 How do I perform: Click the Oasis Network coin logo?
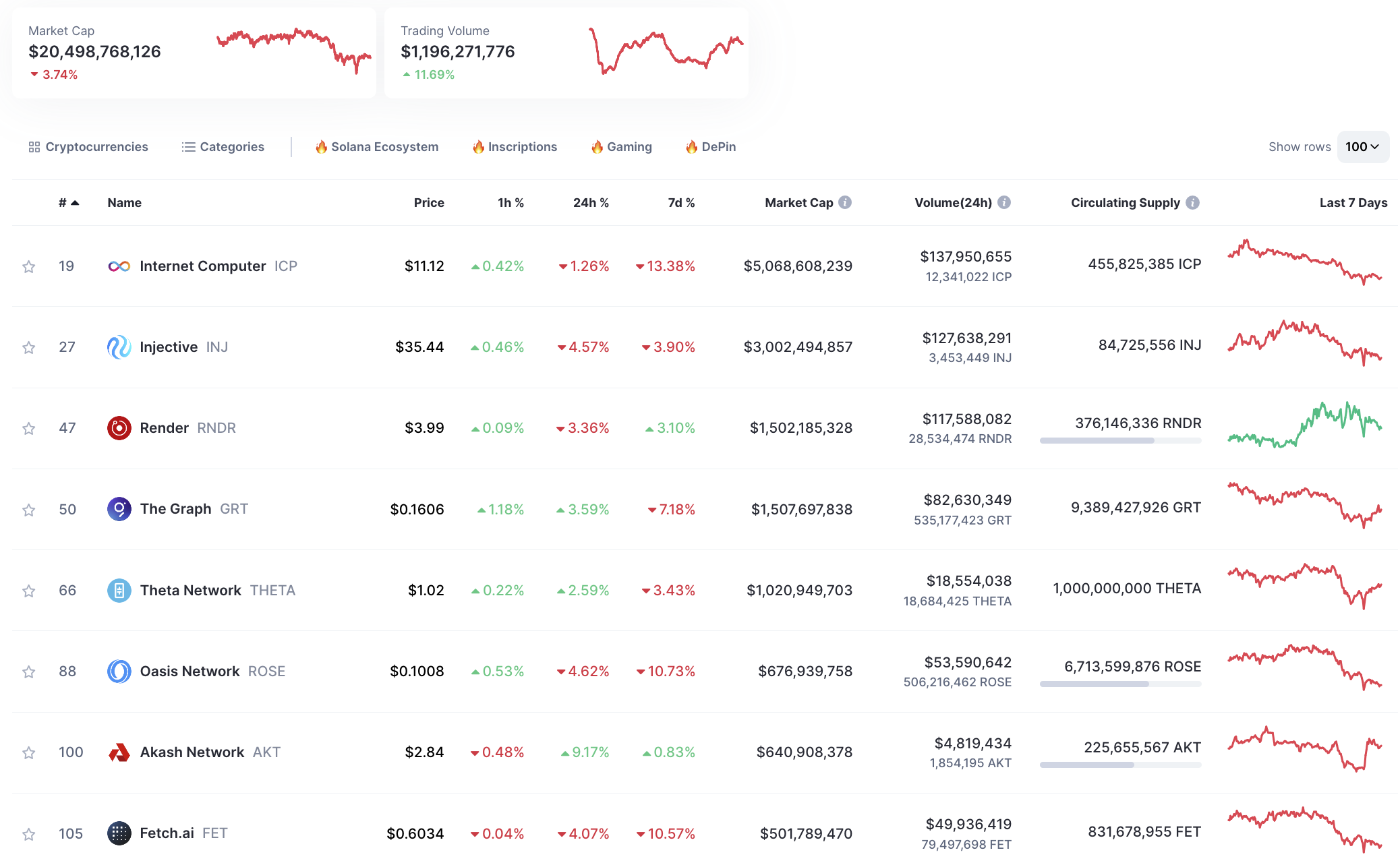click(119, 671)
